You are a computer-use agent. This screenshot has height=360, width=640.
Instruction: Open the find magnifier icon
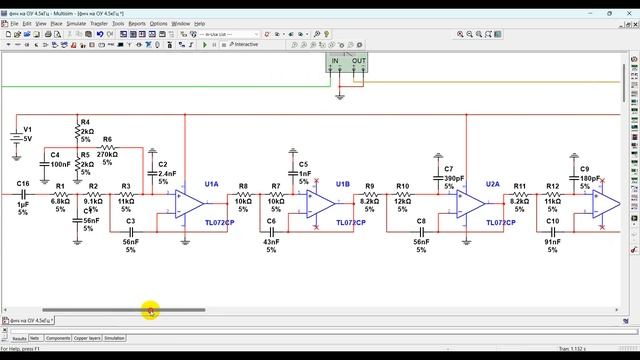click(317, 34)
